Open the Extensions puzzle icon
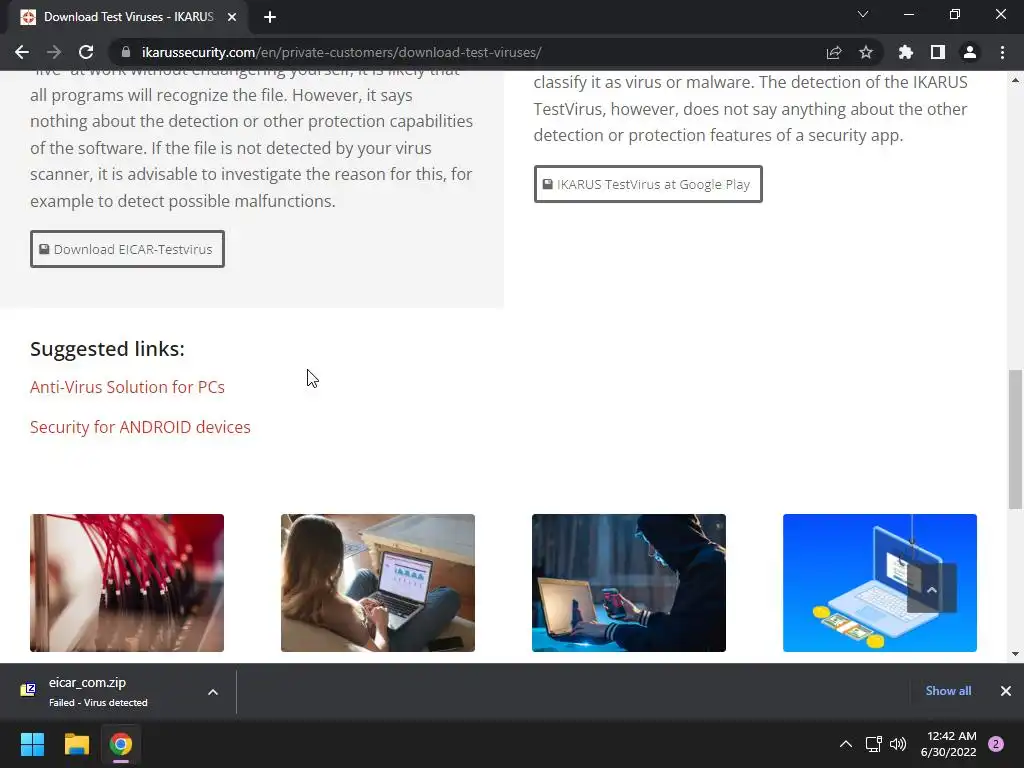 point(905,52)
